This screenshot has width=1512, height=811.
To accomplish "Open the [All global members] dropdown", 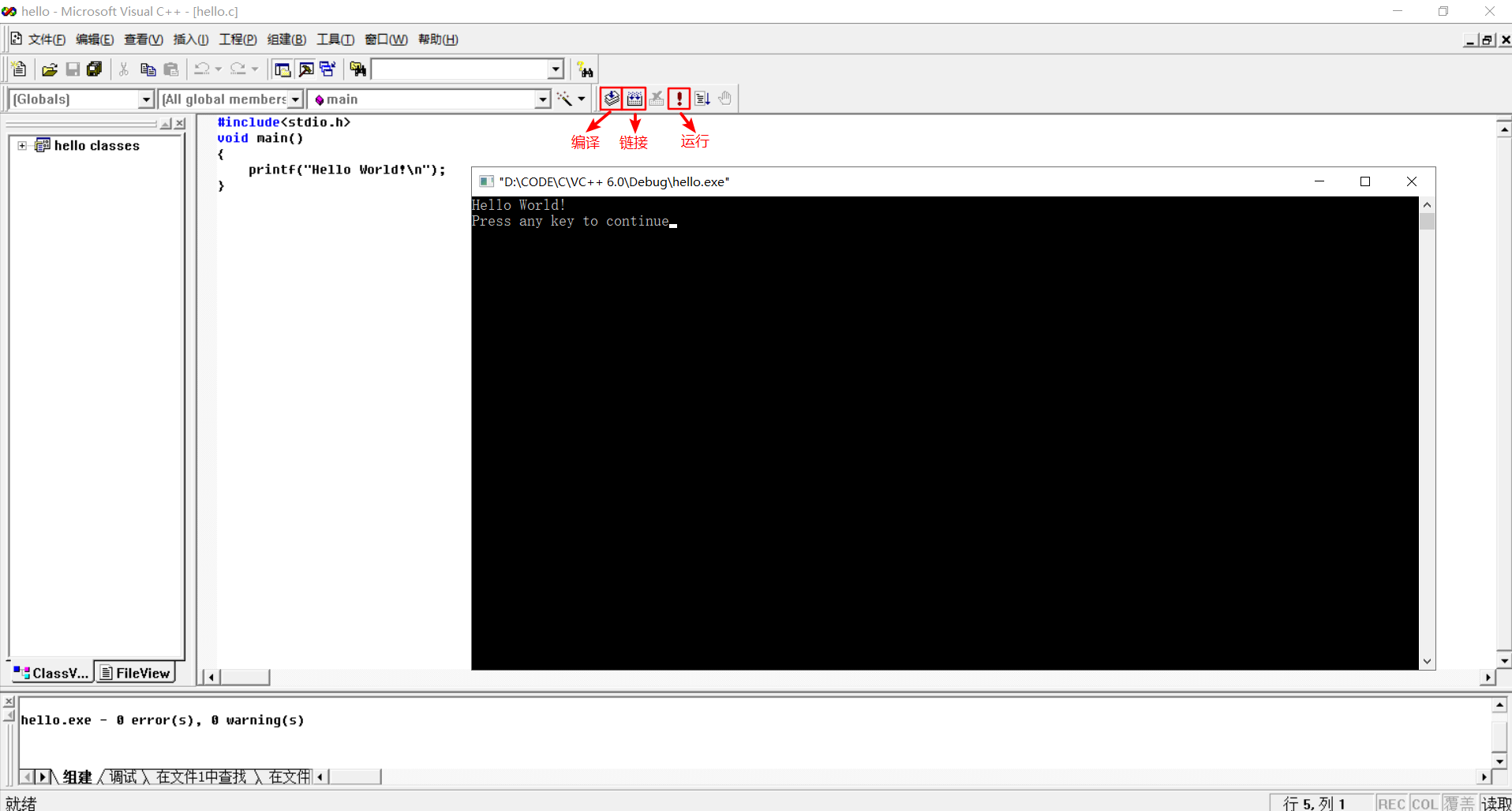I will tap(295, 99).
